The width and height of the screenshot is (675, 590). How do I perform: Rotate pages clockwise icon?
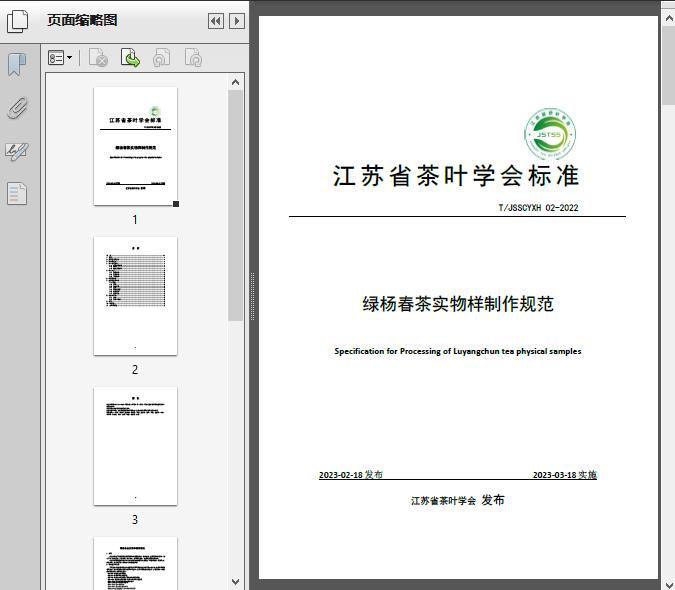(x=193, y=58)
